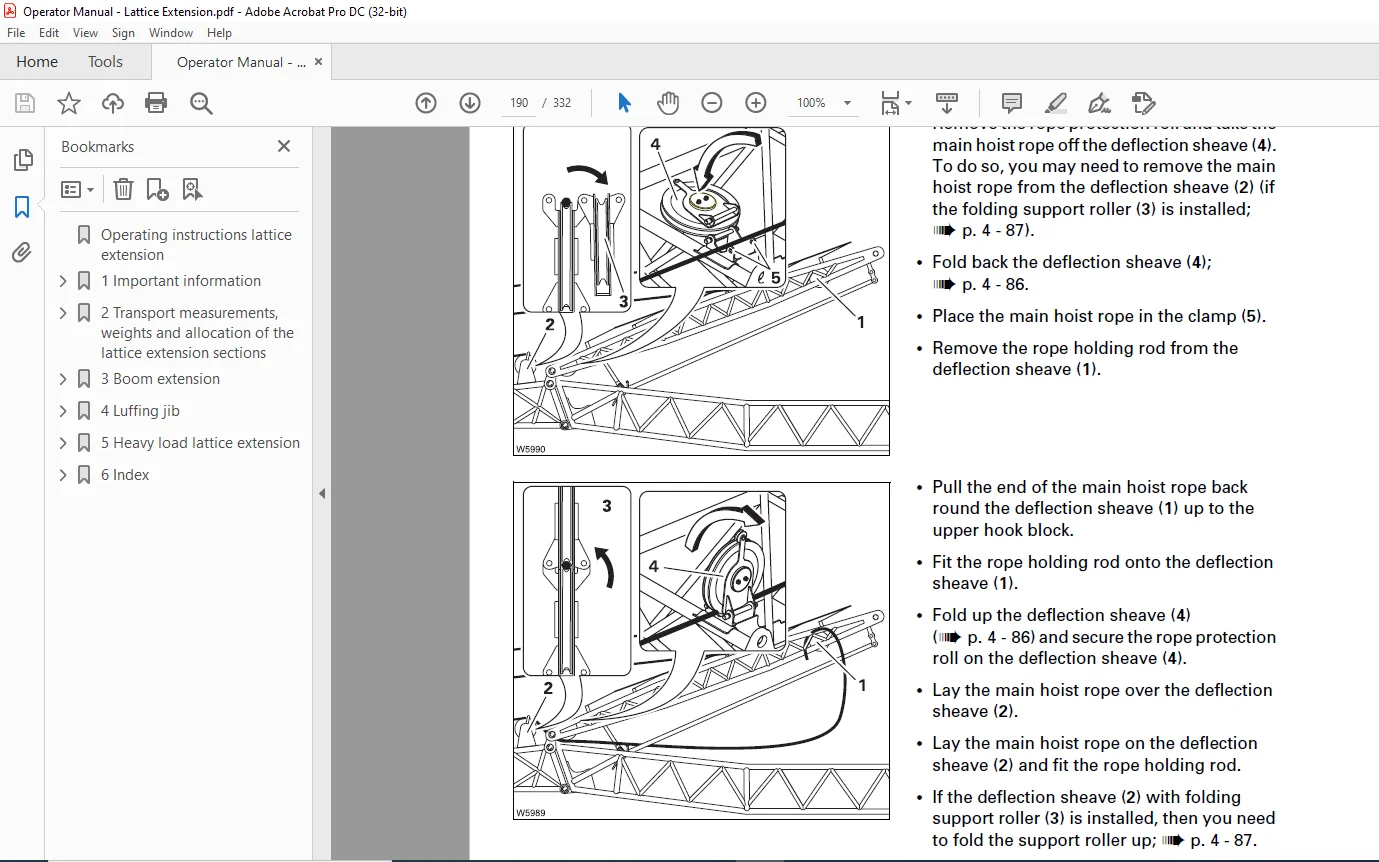Viewport: 1379px width, 862px height.
Task: Close the Operator Manual document tab
Action: coord(319,62)
